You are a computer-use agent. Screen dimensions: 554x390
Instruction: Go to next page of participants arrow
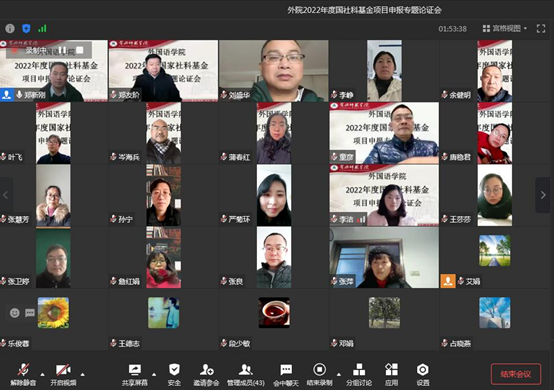click(x=543, y=195)
